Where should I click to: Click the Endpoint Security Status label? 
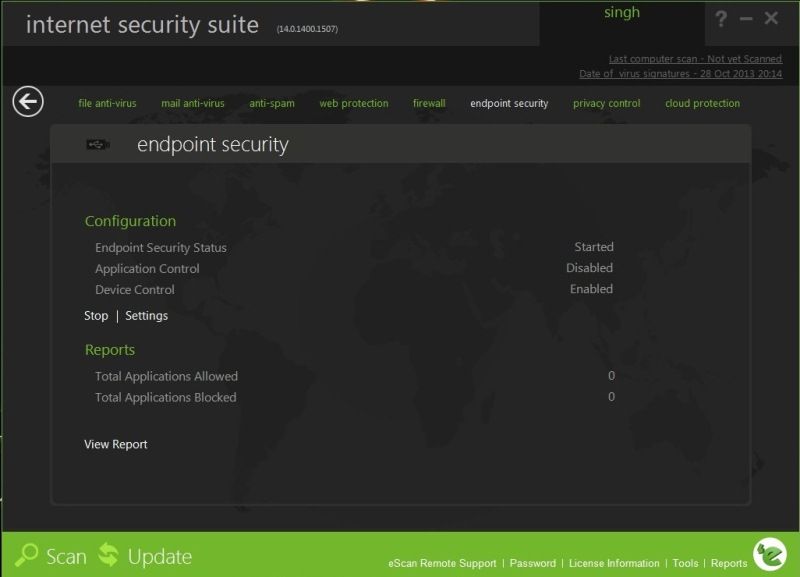click(161, 248)
